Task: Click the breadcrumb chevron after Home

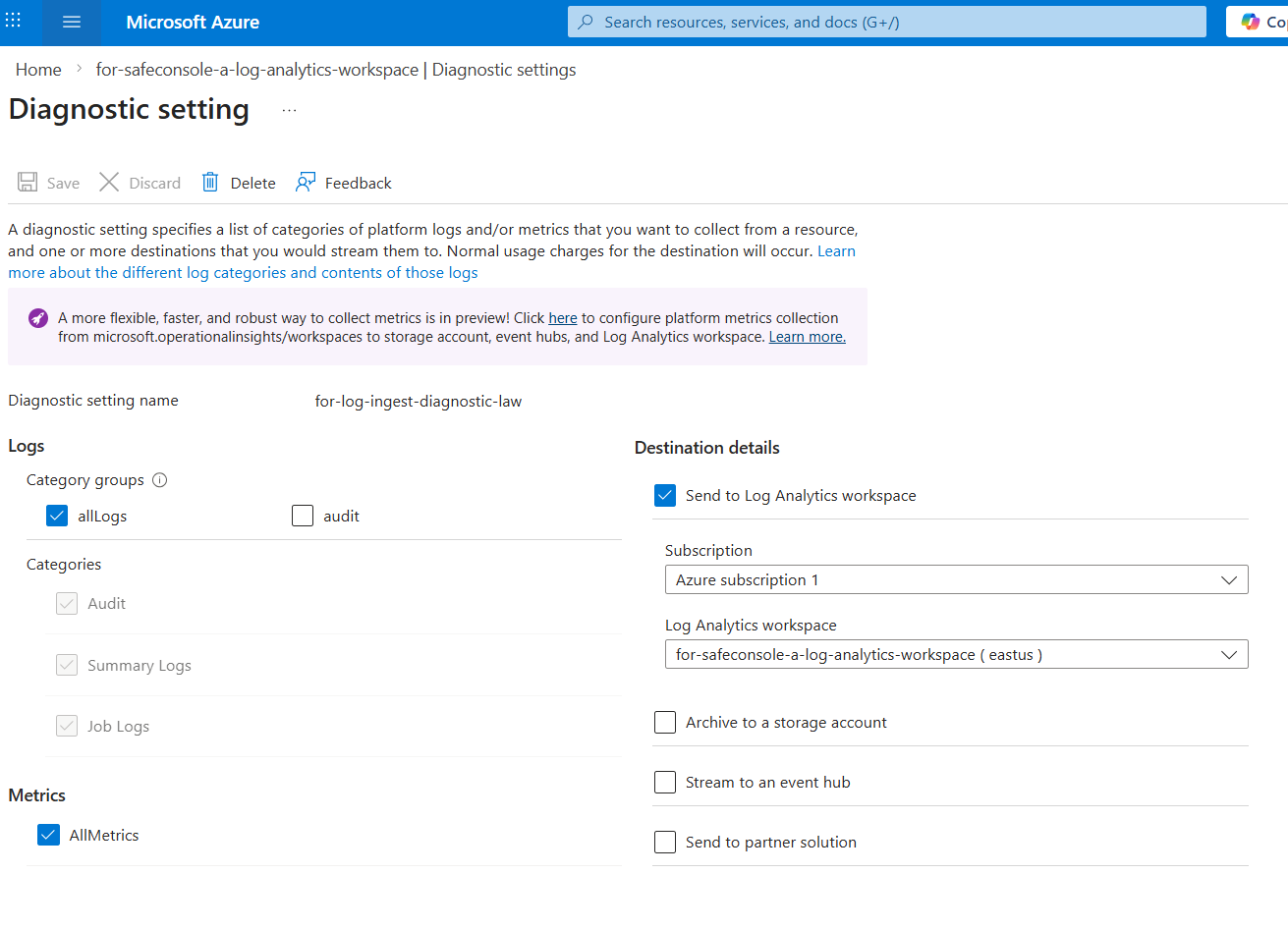Action: 79,70
